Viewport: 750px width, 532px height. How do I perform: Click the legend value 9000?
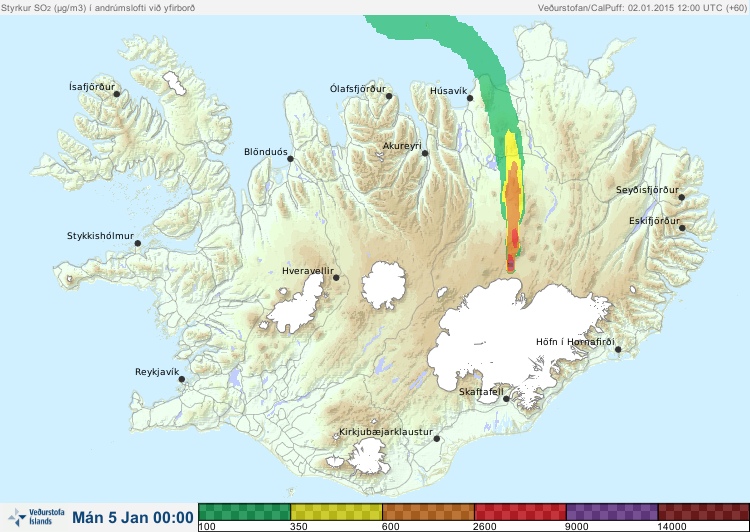click(577, 527)
